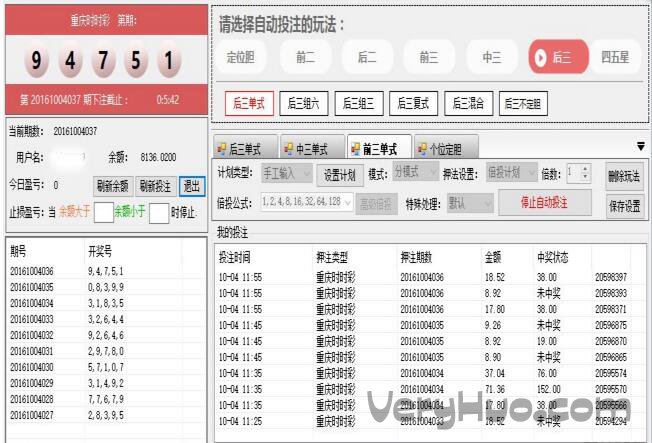Click the 刷新余额 button
This screenshot has width=652, height=443.
coord(113,186)
